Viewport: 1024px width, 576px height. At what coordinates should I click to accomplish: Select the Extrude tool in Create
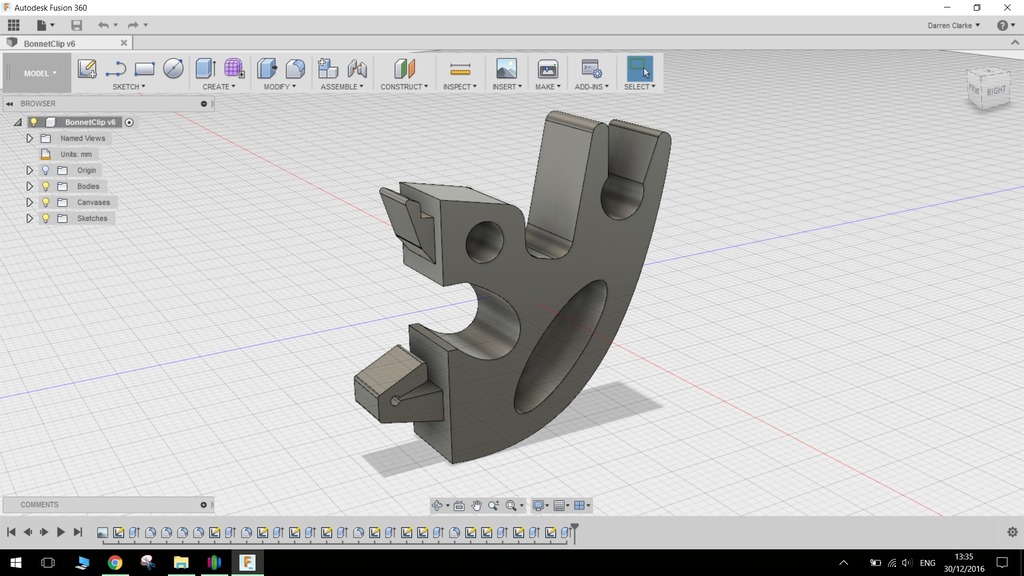click(205, 68)
